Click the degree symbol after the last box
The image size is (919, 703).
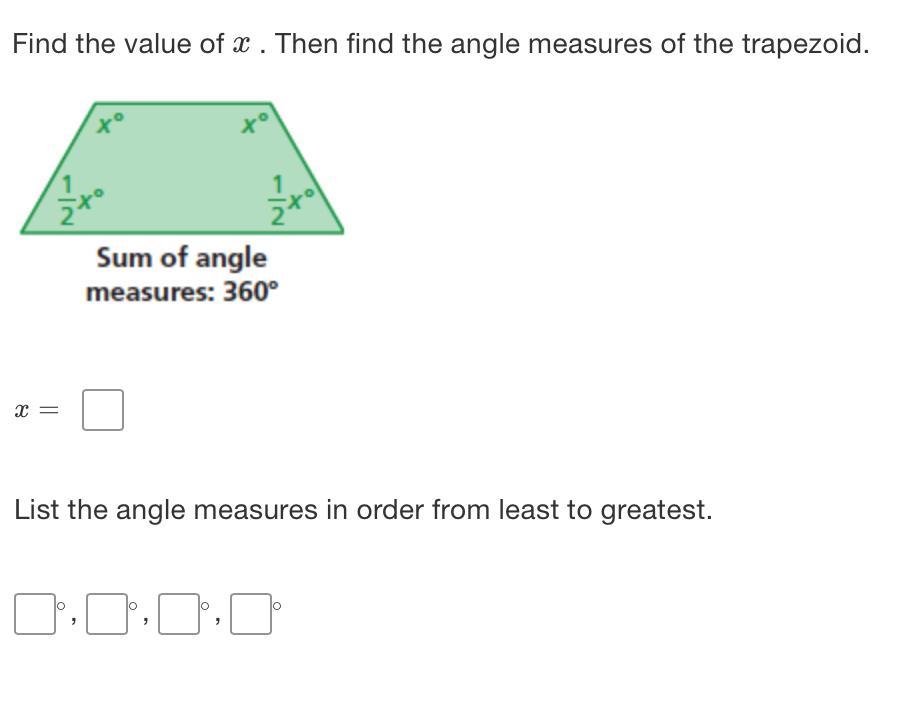(x=277, y=605)
